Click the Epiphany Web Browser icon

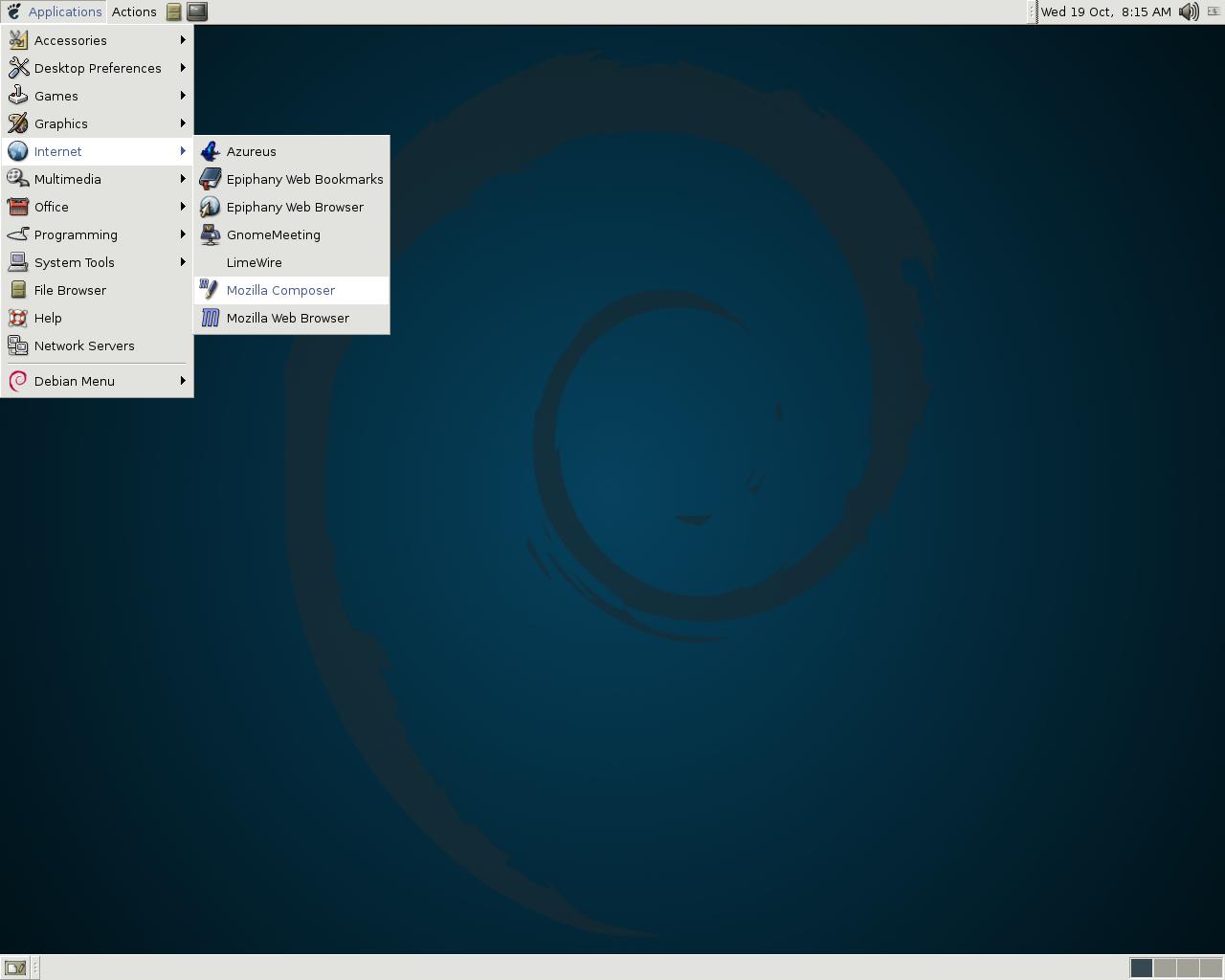pos(211,207)
